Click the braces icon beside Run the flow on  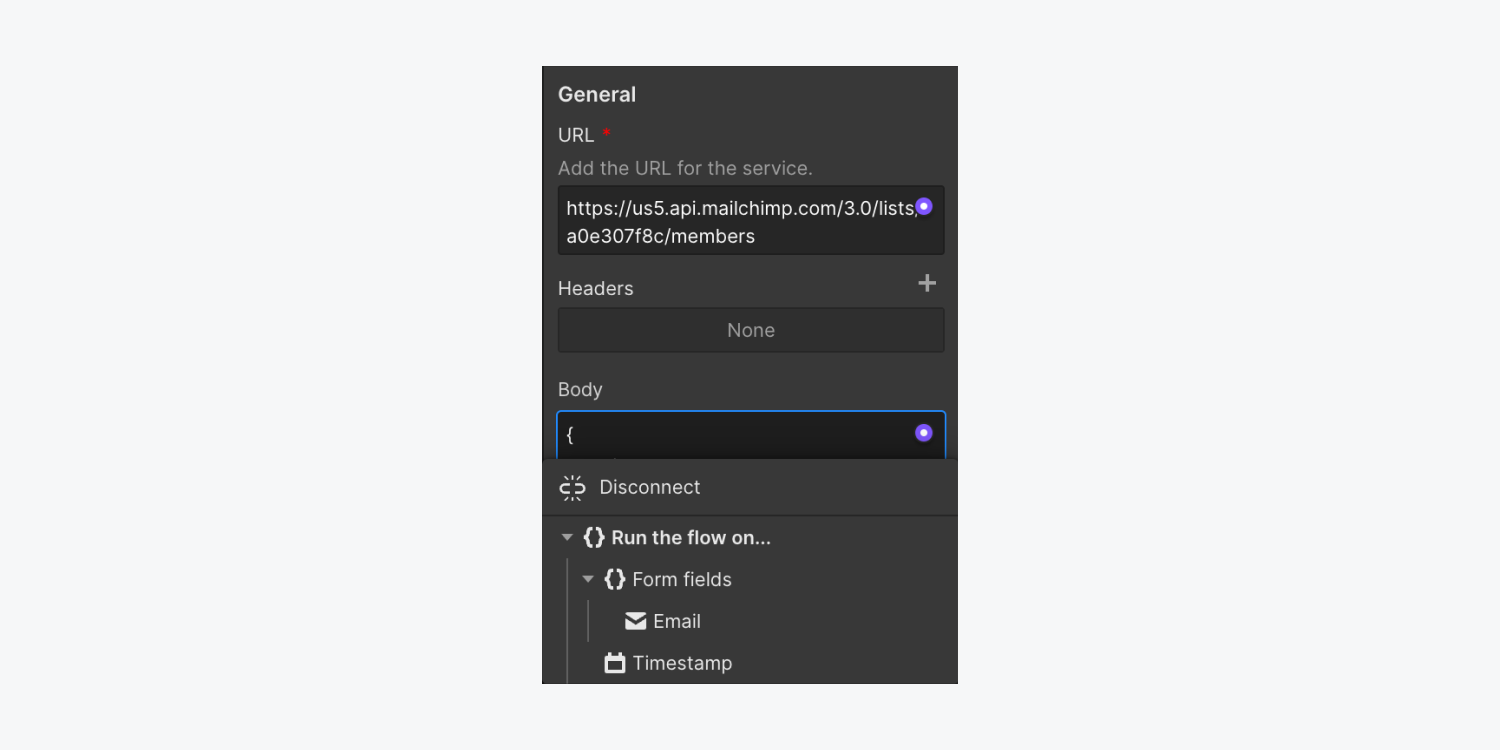click(x=594, y=538)
